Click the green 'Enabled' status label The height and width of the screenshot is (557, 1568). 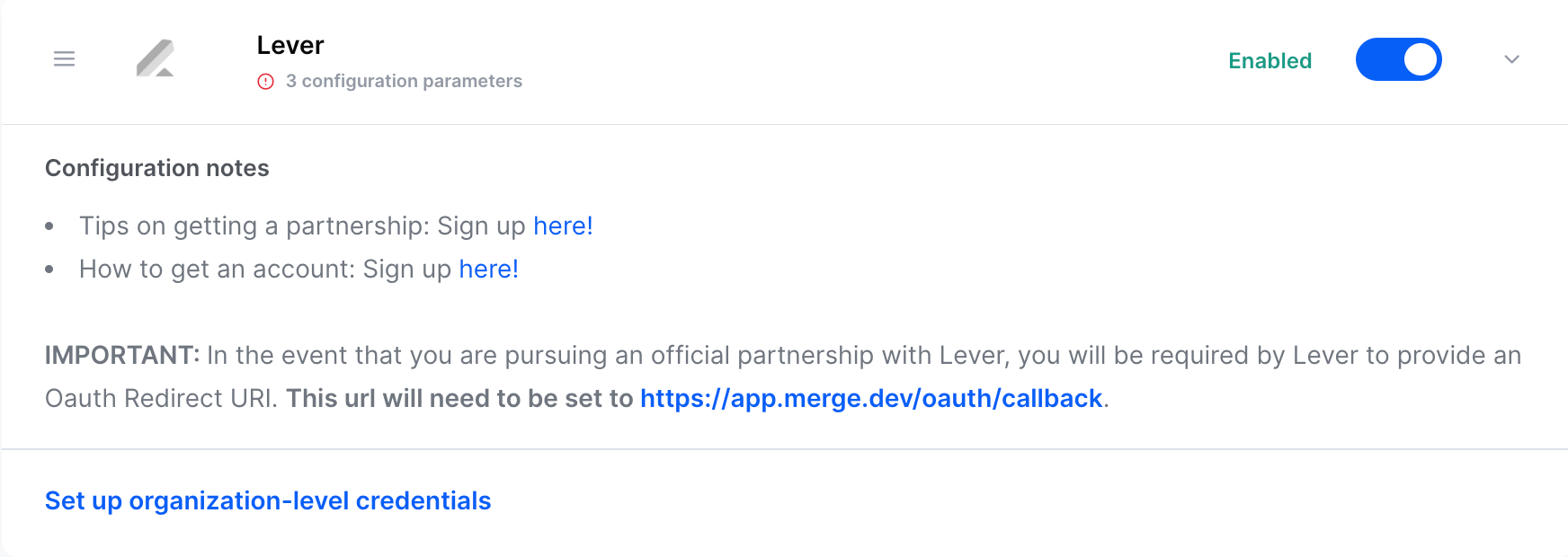pyautogui.click(x=1270, y=60)
